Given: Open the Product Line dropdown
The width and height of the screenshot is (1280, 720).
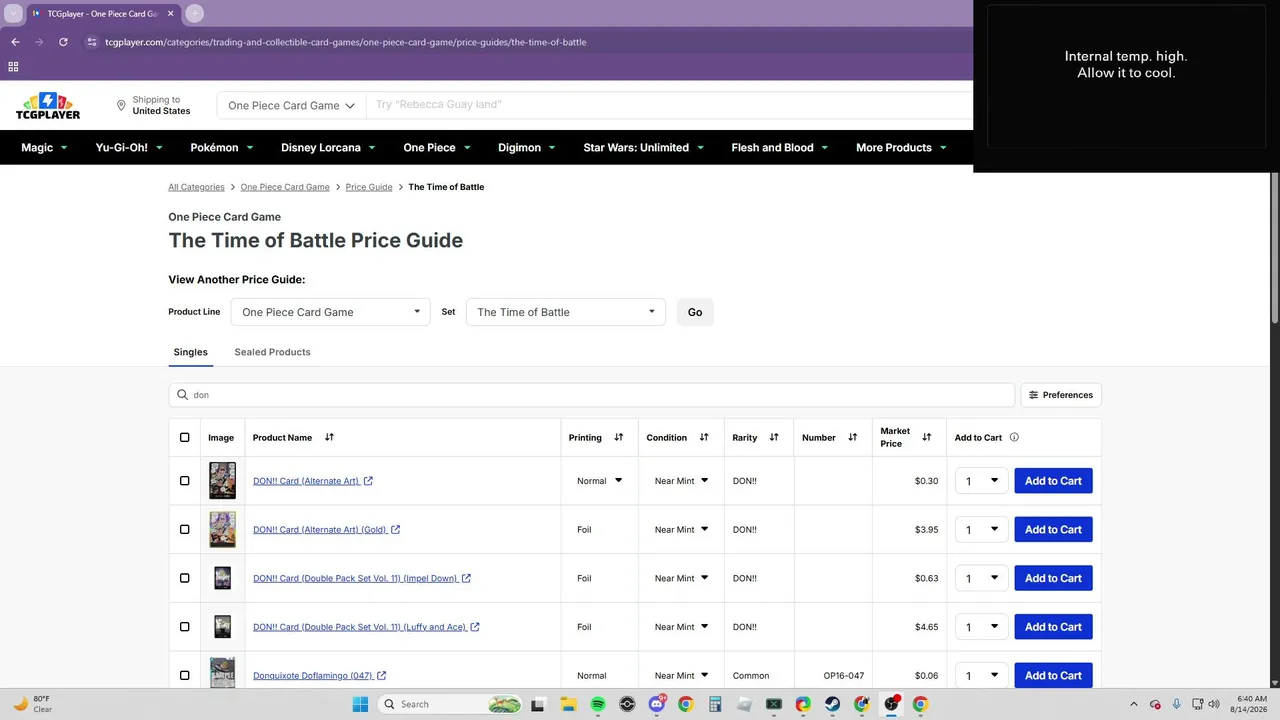Looking at the screenshot, I should [330, 312].
